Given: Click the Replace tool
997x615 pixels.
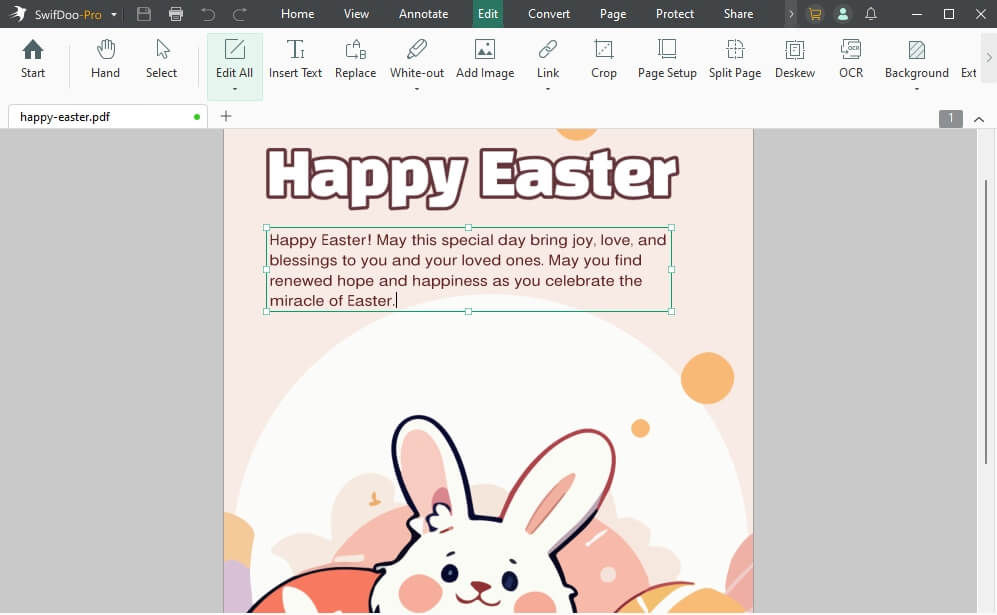Looking at the screenshot, I should [x=355, y=60].
